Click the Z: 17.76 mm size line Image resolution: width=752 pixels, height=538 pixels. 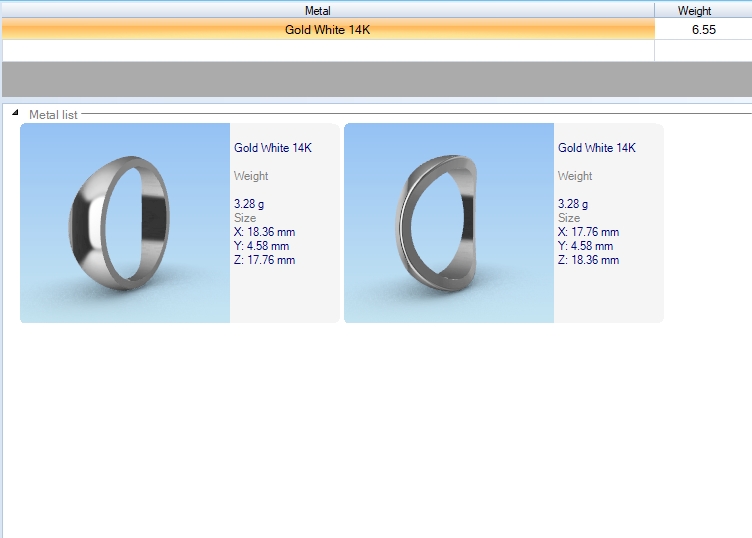click(x=264, y=260)
